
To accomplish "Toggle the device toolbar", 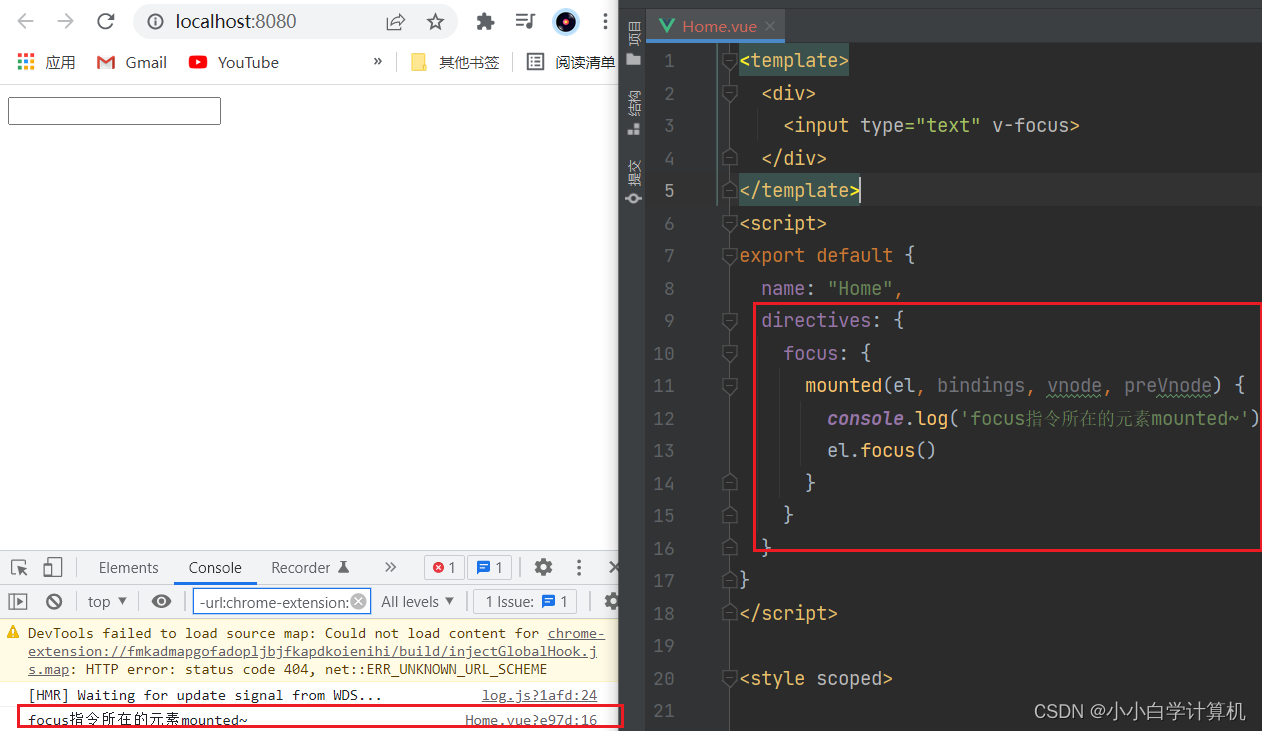I will [x=52, y=567].
